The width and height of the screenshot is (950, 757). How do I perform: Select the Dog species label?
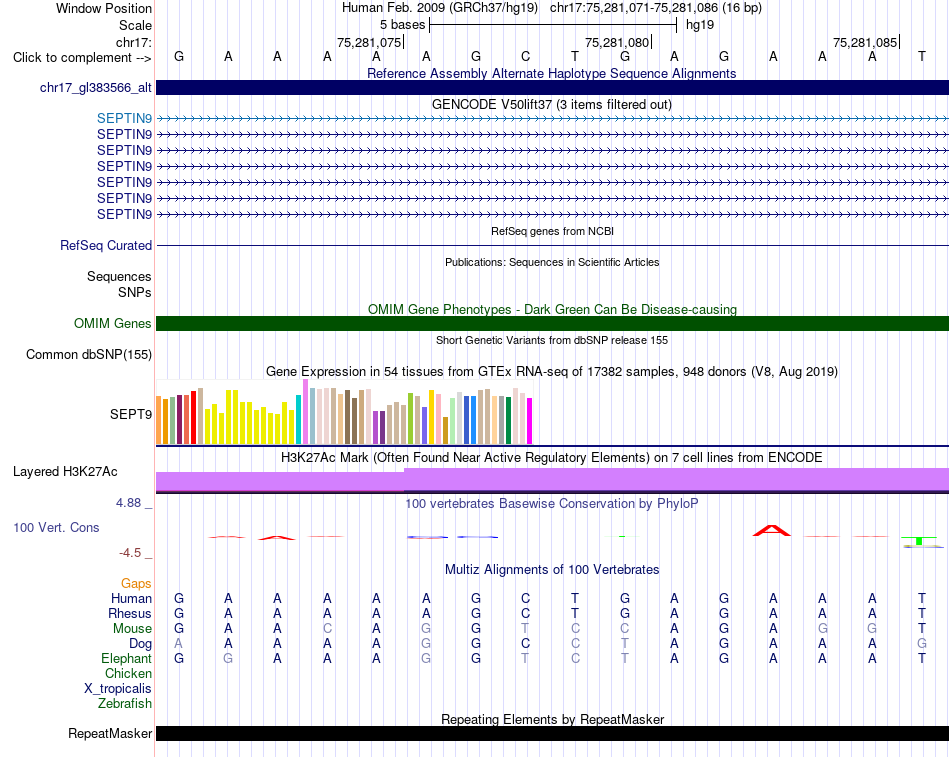pyautogui.click(x=140, y=644)
